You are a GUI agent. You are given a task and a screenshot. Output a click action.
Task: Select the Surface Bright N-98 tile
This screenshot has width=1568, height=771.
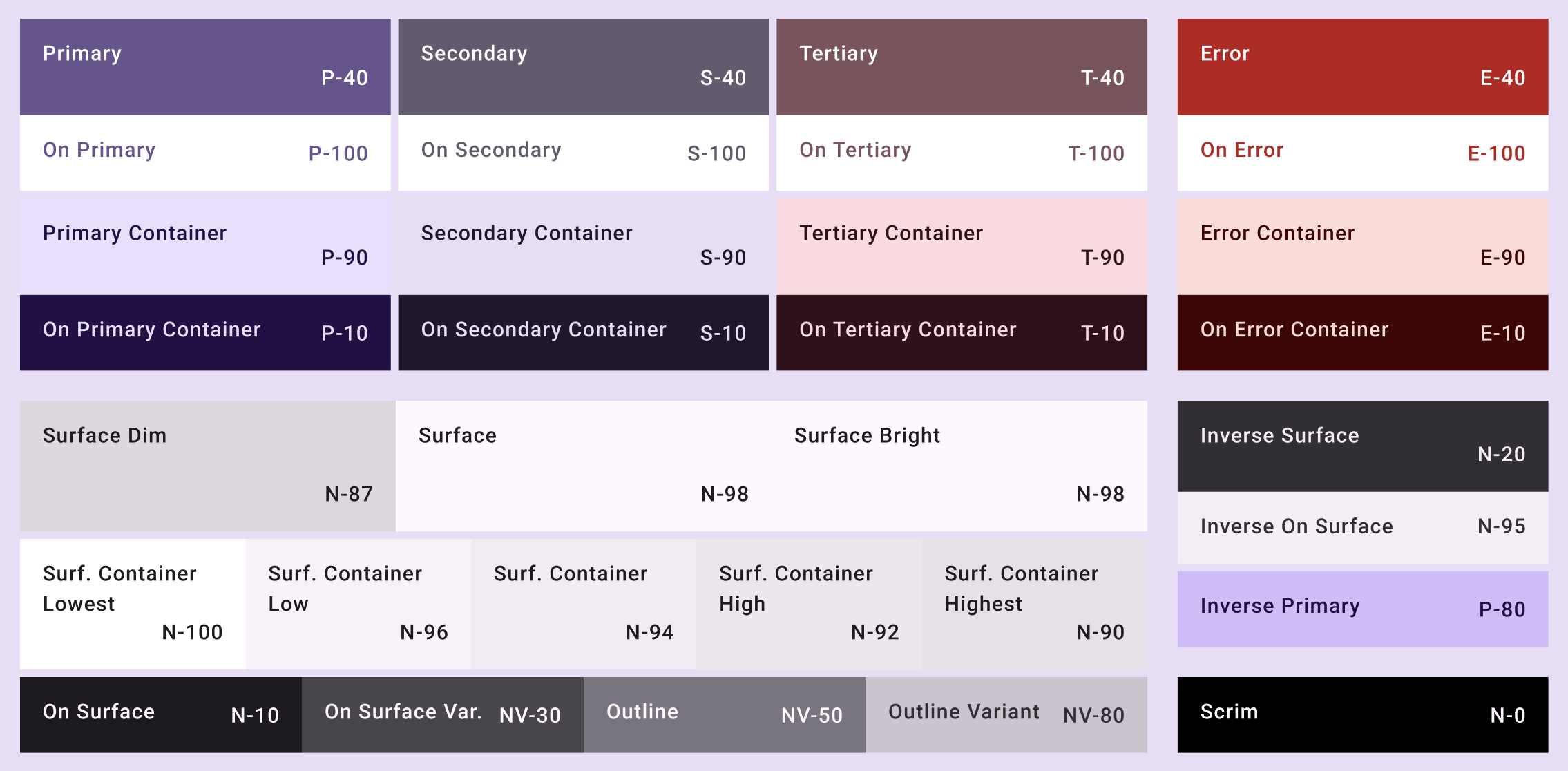[960, 466]
